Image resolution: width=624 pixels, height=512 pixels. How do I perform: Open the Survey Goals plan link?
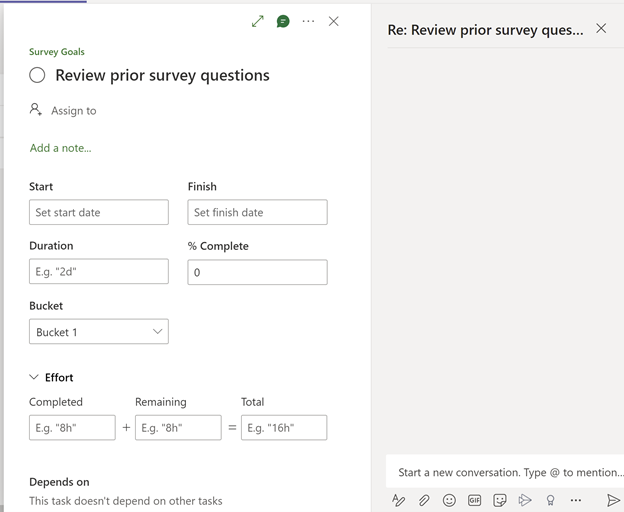(x=57, y=52)
